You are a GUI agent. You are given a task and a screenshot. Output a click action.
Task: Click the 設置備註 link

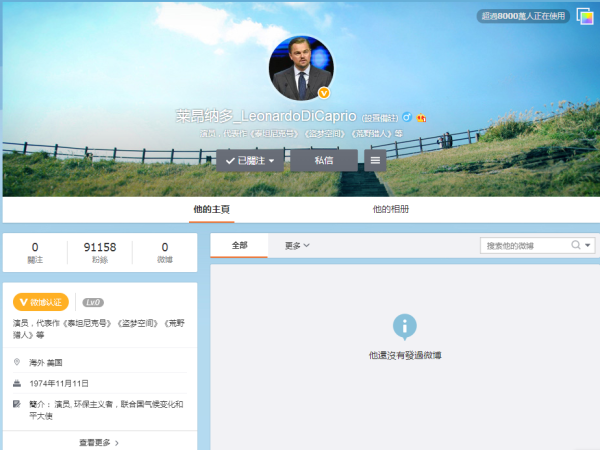(379, 118)
